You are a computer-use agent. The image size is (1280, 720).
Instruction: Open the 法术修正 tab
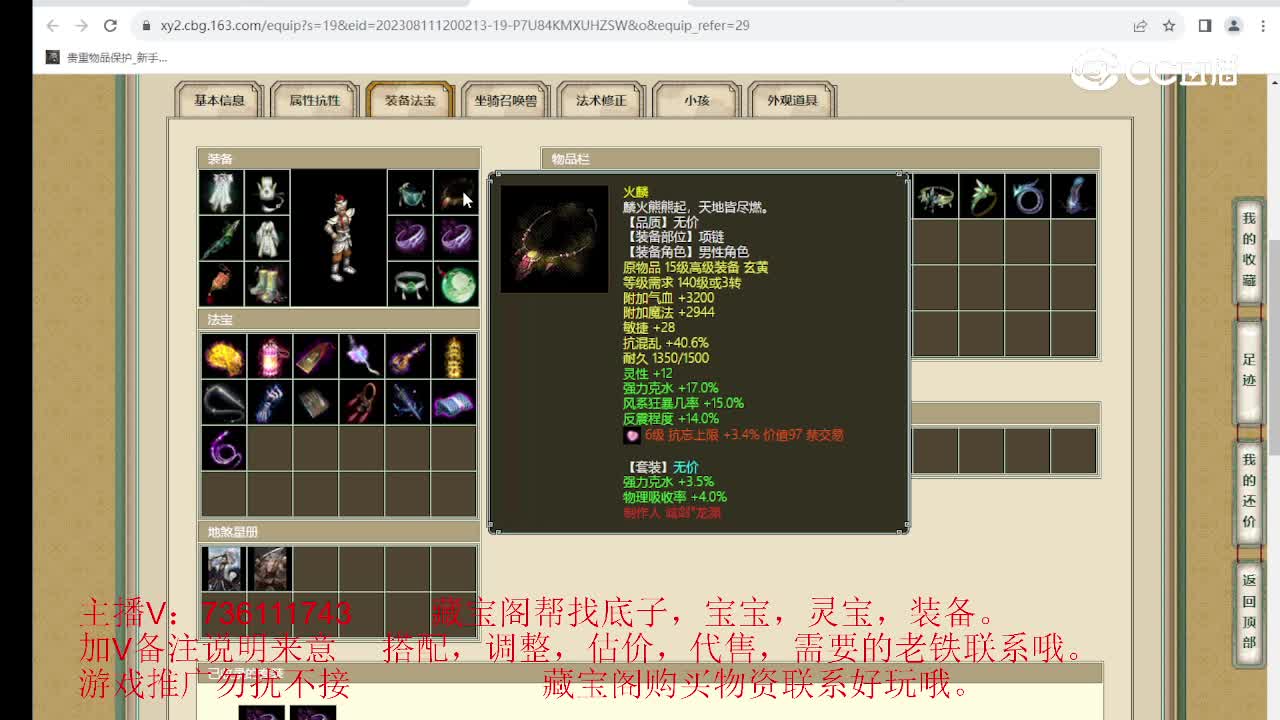pos(601,100)
